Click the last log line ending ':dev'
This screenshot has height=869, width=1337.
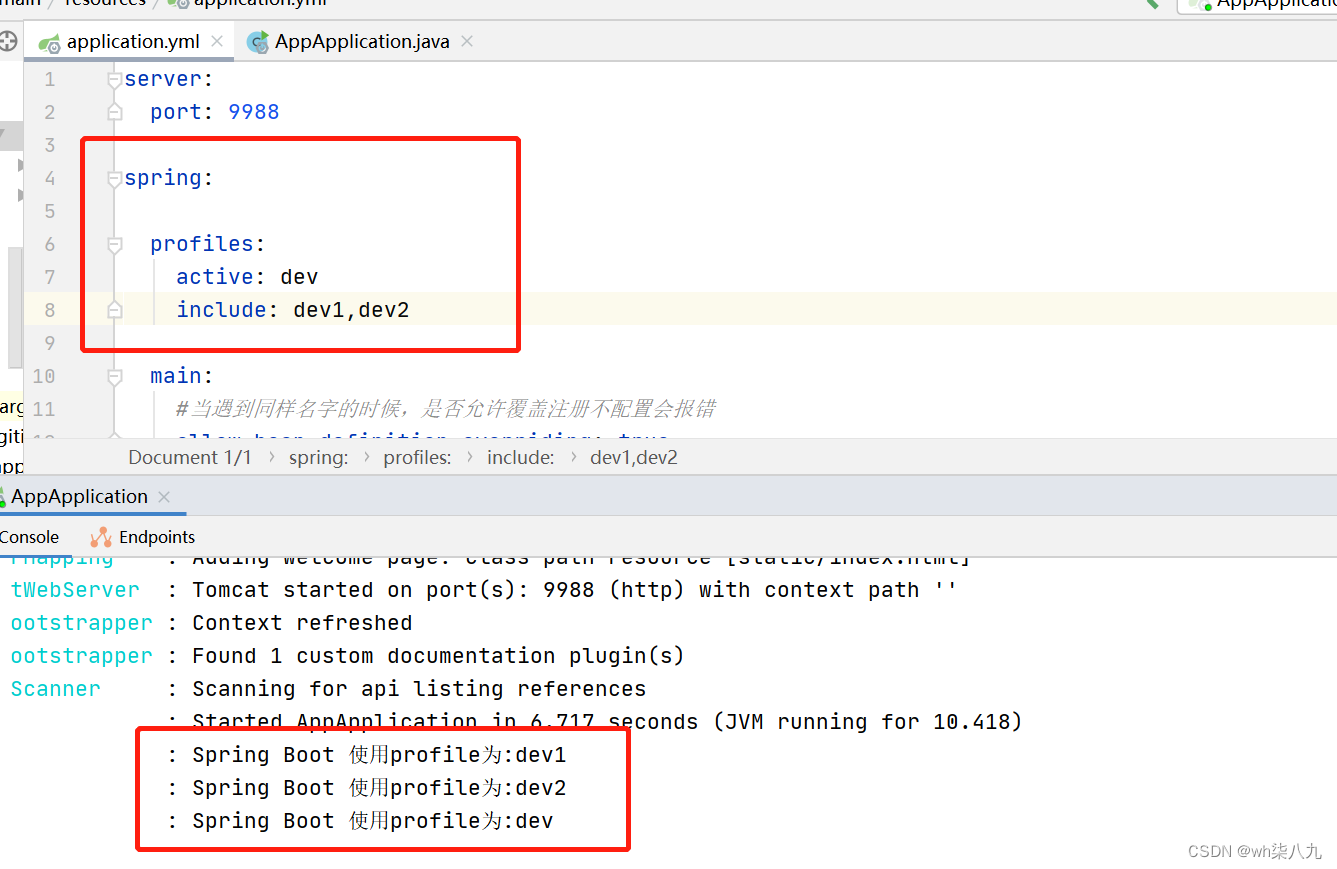point(372,821)
